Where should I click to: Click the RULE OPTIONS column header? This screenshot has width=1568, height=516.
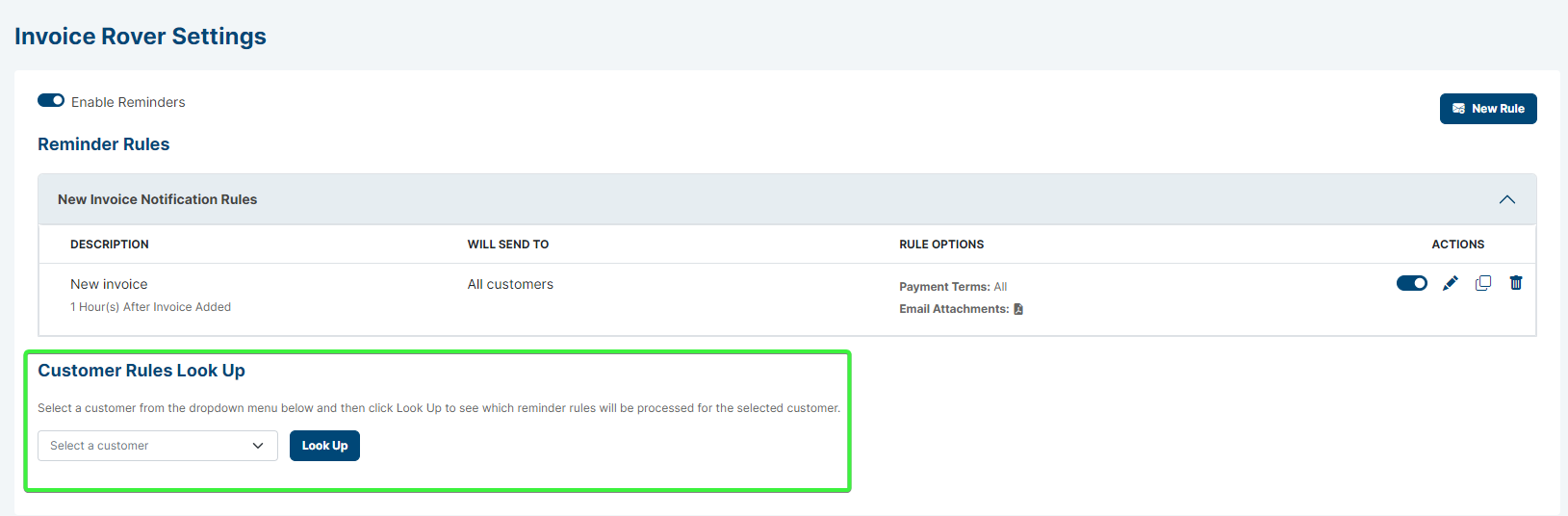pyautogui.click(x=941, y=245)
